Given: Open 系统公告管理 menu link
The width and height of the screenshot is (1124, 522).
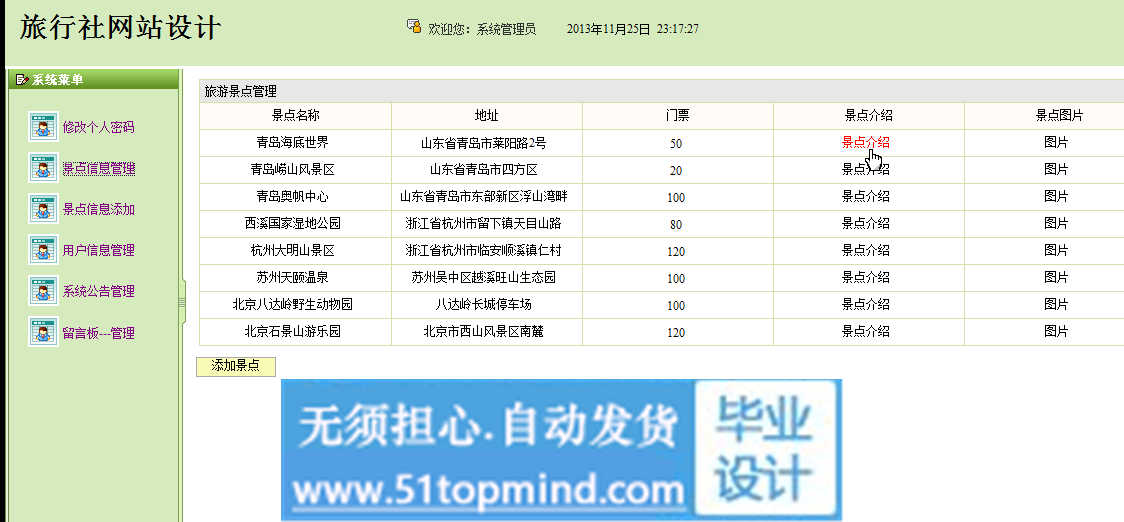Looking at the screenshot, I should click(x=99, y=292).
